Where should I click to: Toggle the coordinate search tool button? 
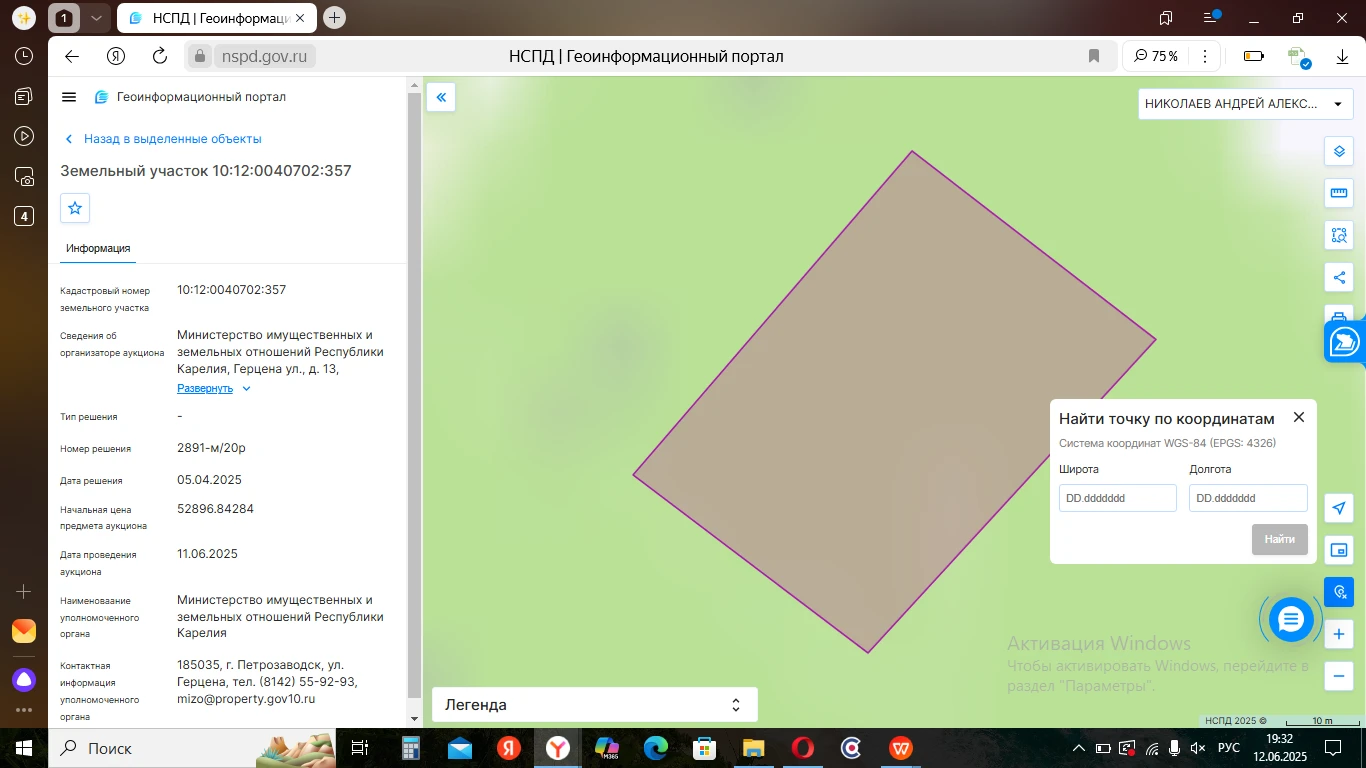click(1339, 592)
